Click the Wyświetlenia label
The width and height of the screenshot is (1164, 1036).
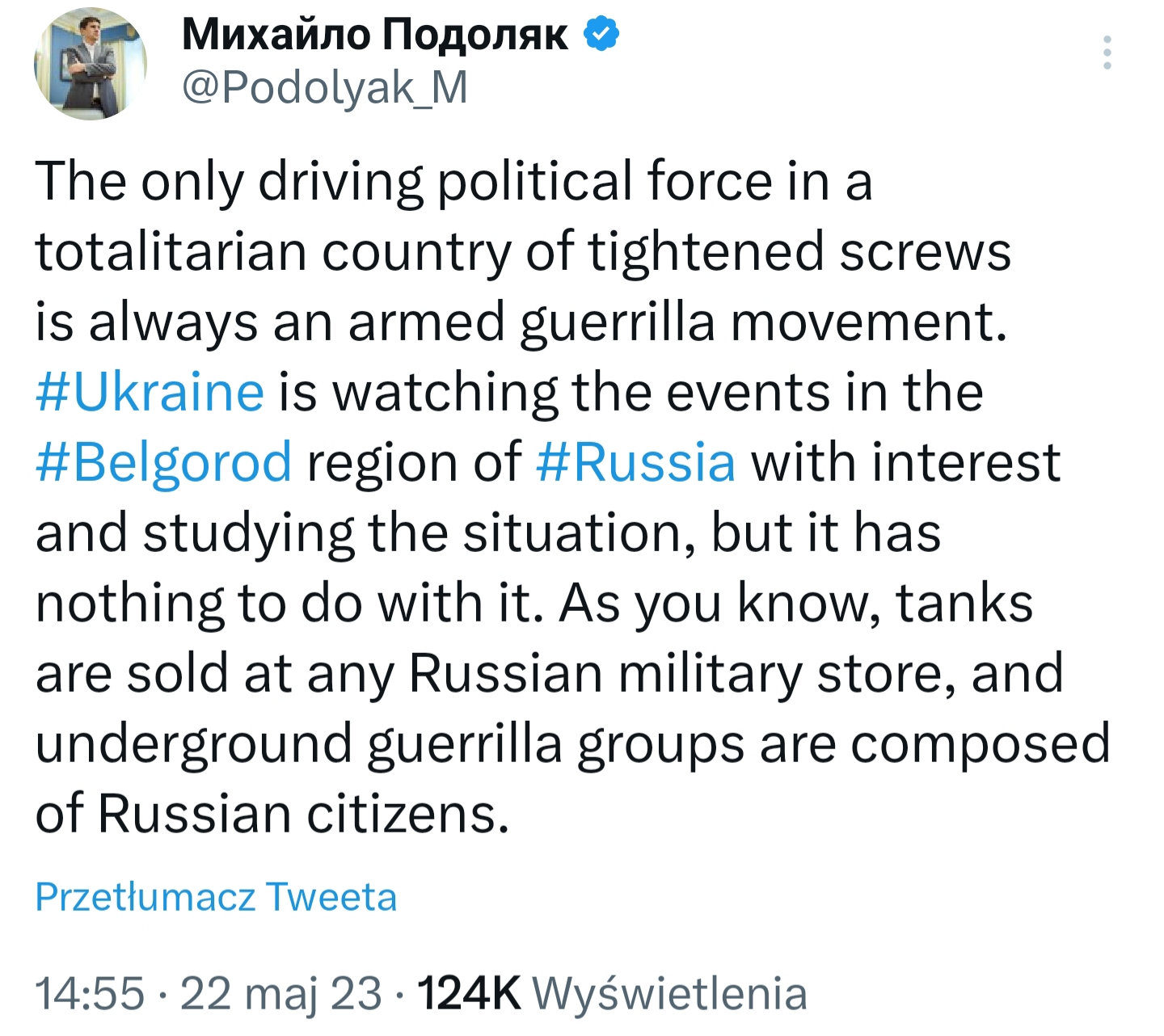click(x=671, y=993)
